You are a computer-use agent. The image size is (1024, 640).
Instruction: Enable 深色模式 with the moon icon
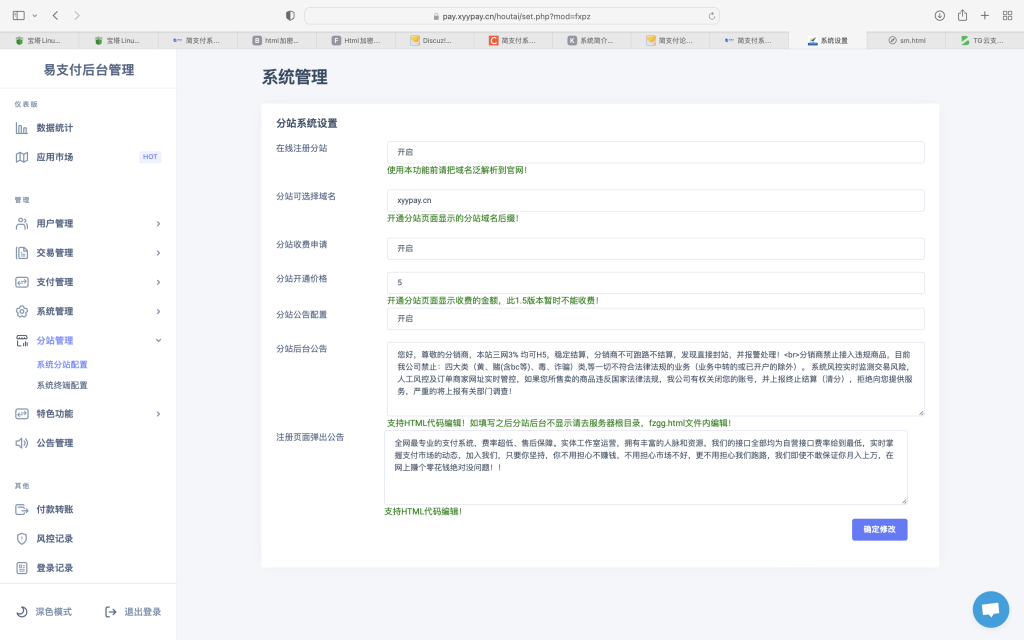coord(22,611)
